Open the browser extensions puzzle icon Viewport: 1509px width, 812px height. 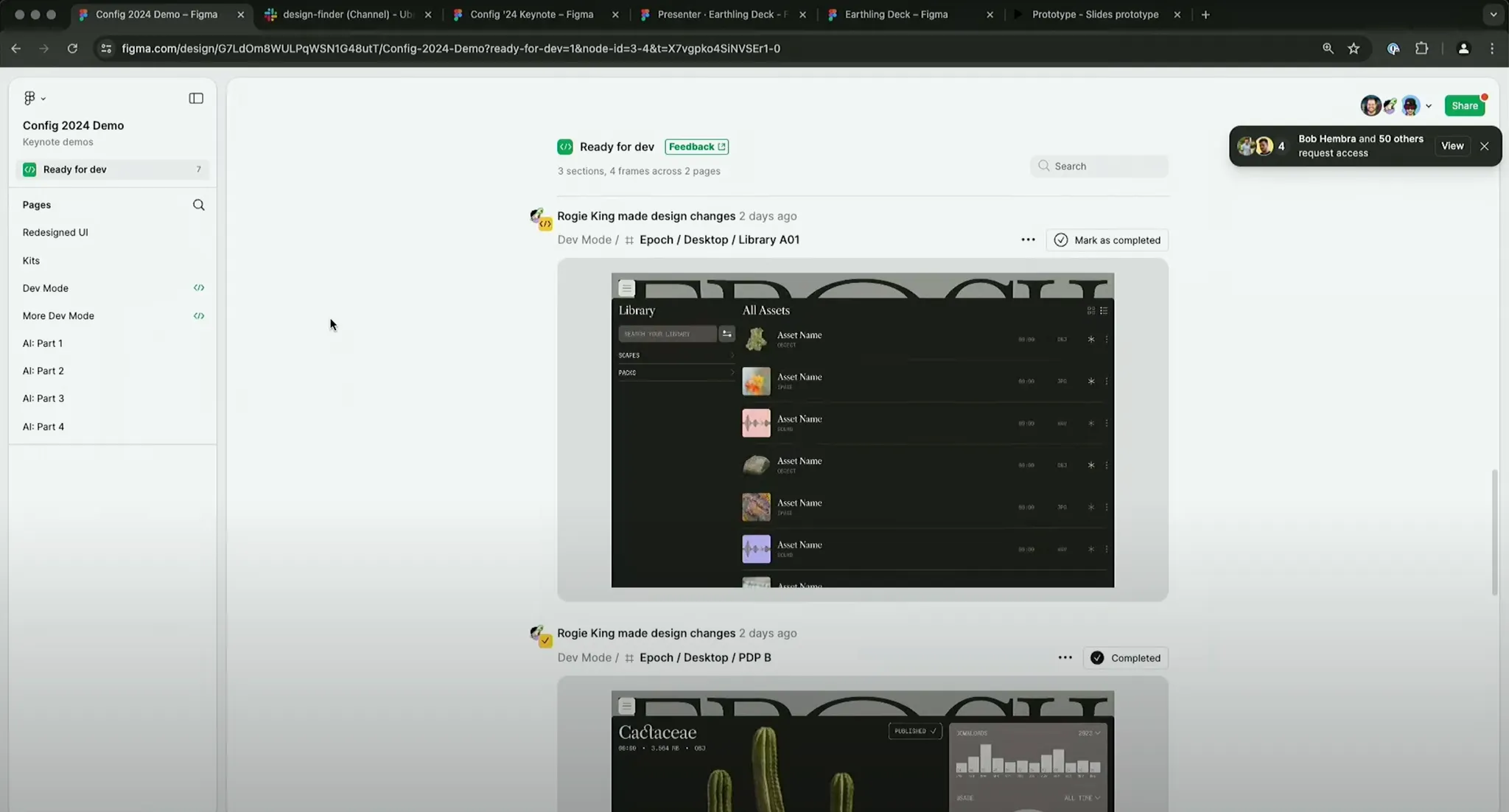1421,49
